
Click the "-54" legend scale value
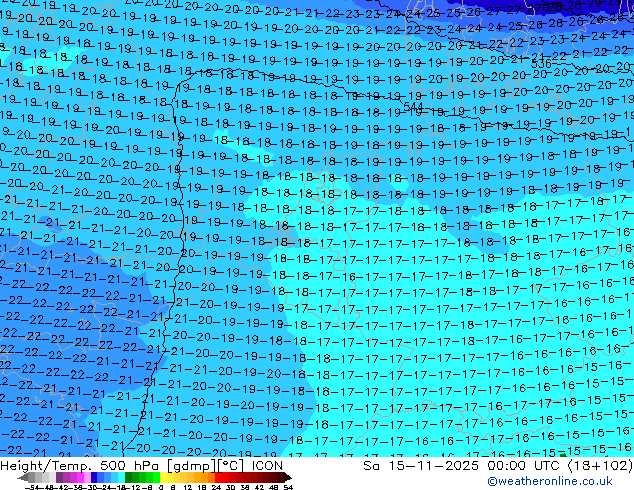(32, 487)
